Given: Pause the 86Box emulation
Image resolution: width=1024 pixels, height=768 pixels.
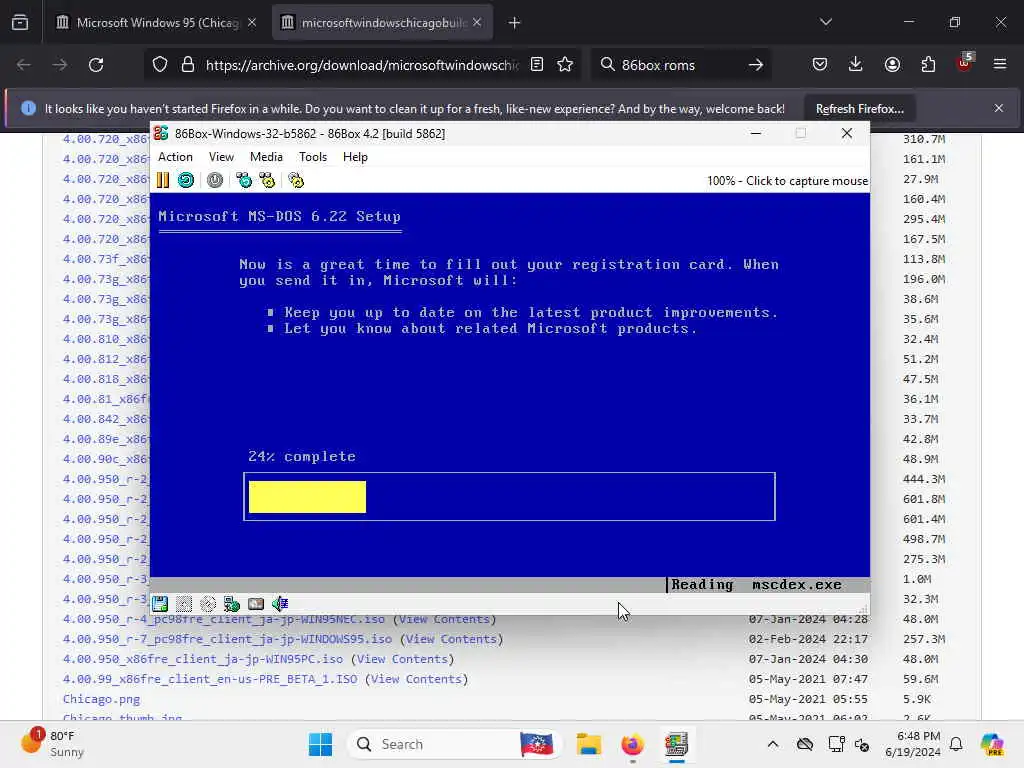Looking at the screenshot, I should tap(163, 180).
